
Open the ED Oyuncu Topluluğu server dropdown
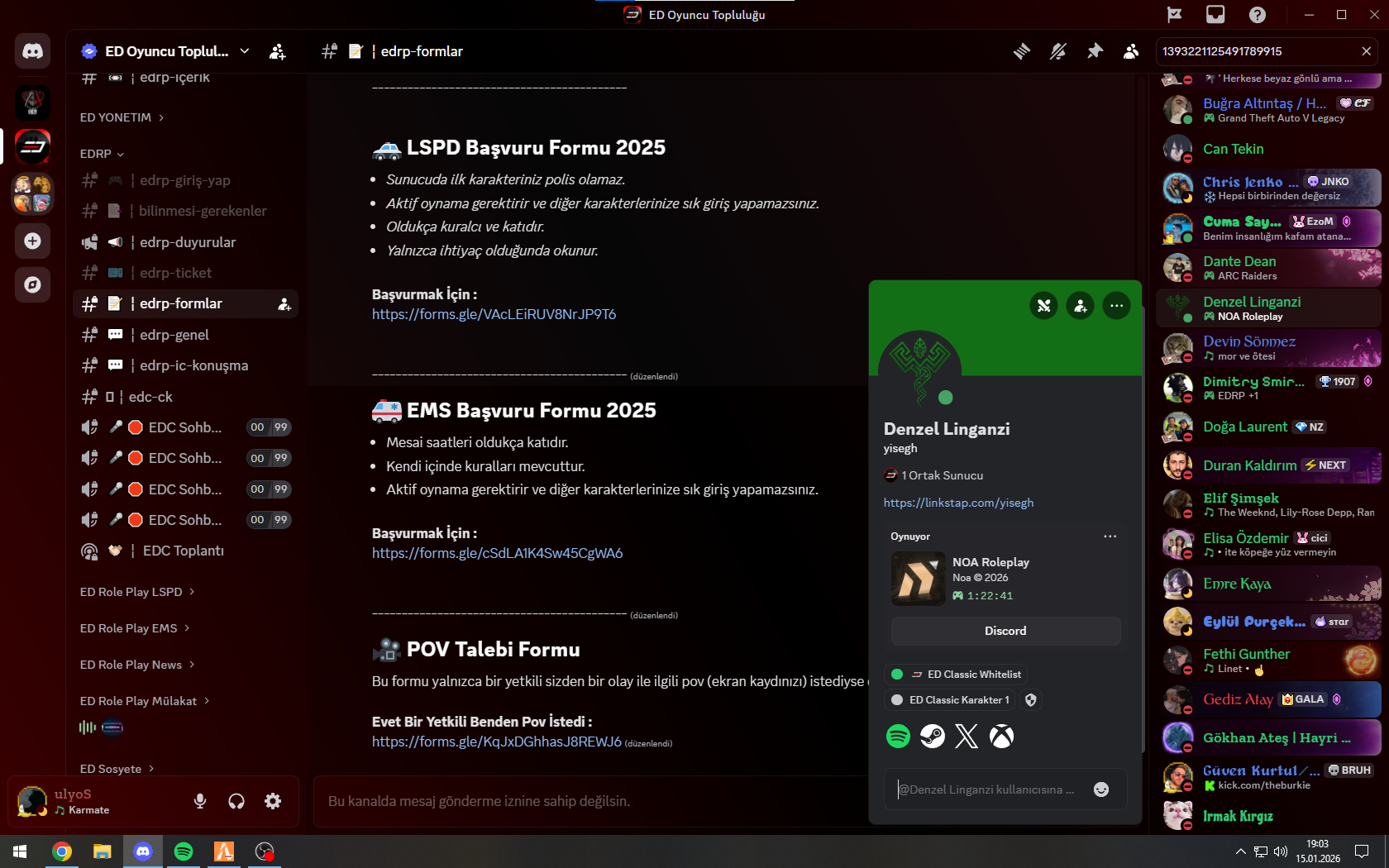coord(165,51)
